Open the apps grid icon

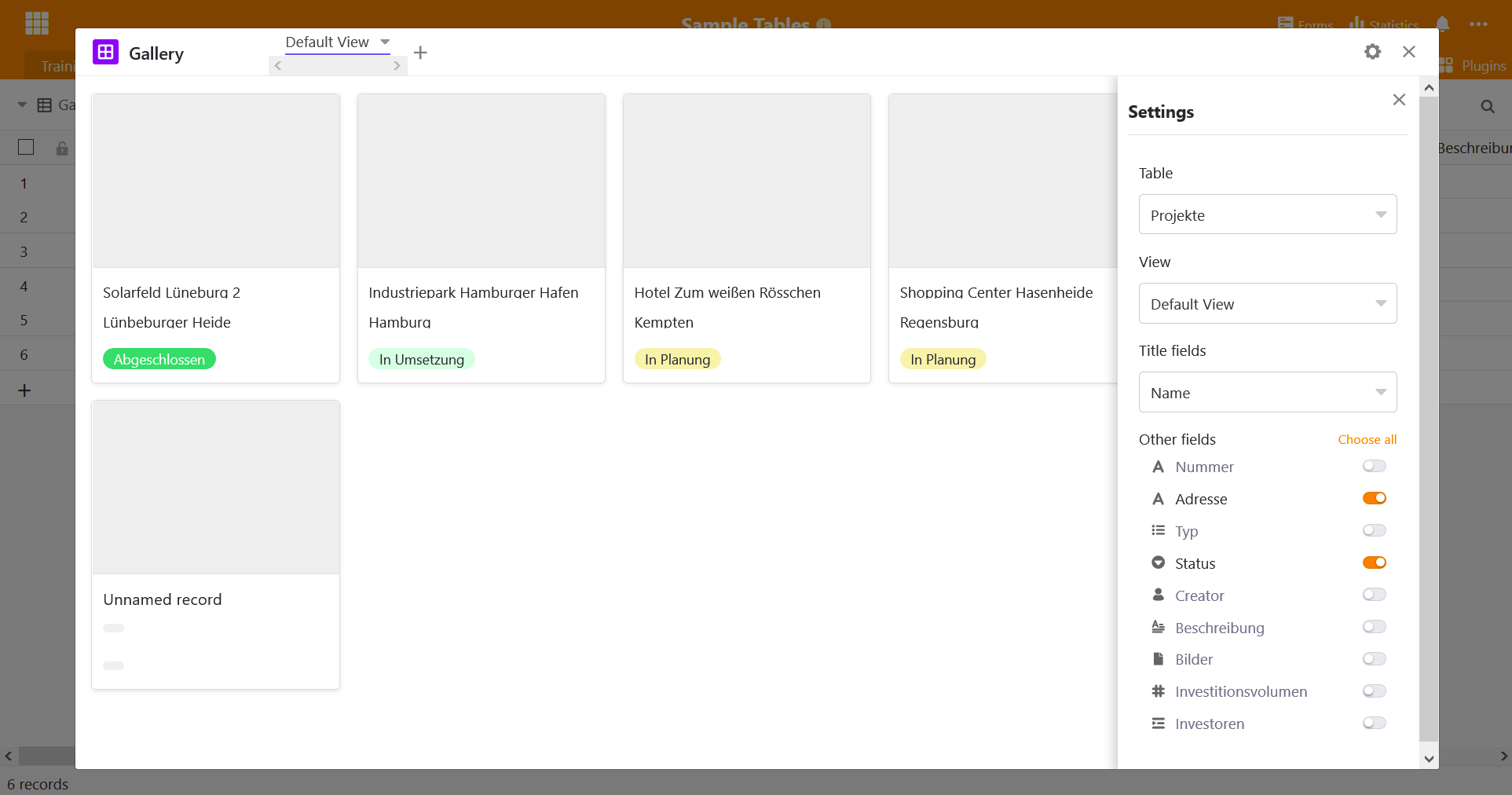37,24
